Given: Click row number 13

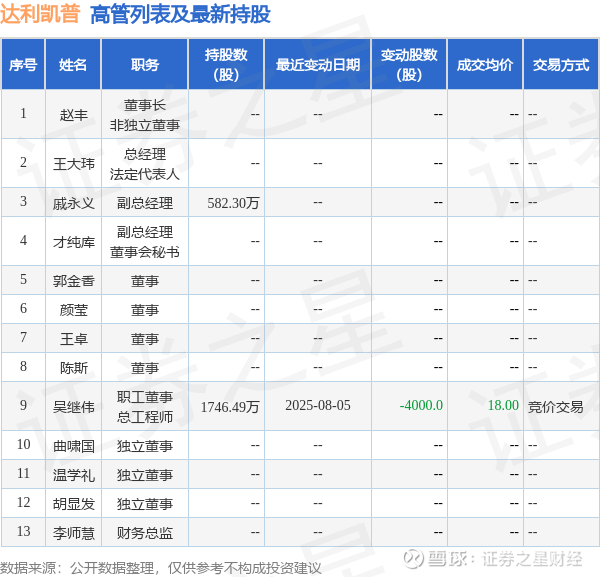Looking at the screenshot, I should click(23, 531).
